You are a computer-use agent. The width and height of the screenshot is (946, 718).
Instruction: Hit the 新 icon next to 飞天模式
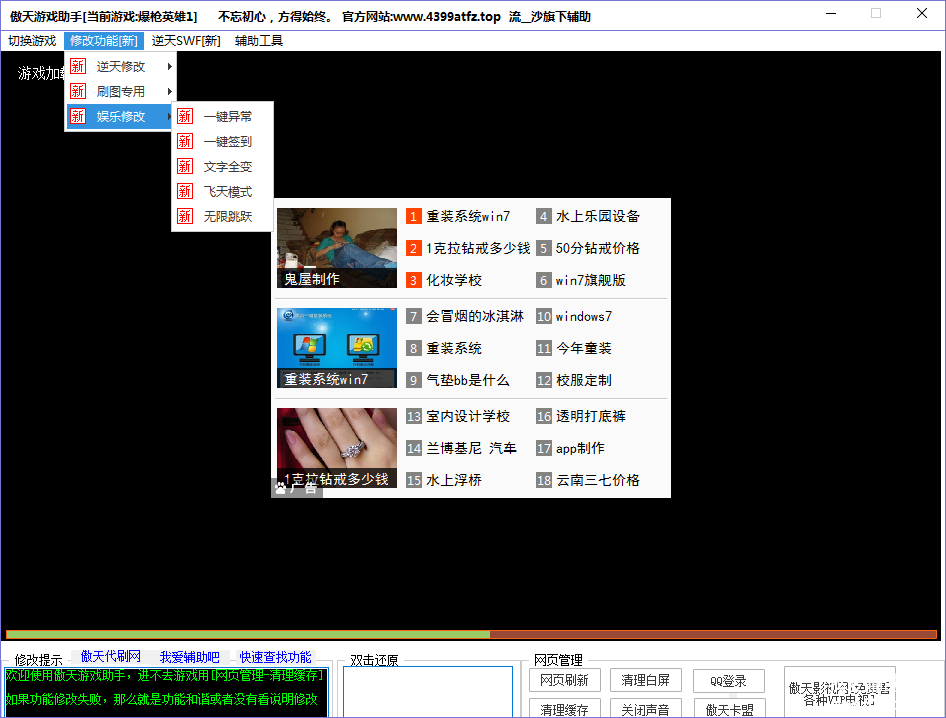[185, 191]
